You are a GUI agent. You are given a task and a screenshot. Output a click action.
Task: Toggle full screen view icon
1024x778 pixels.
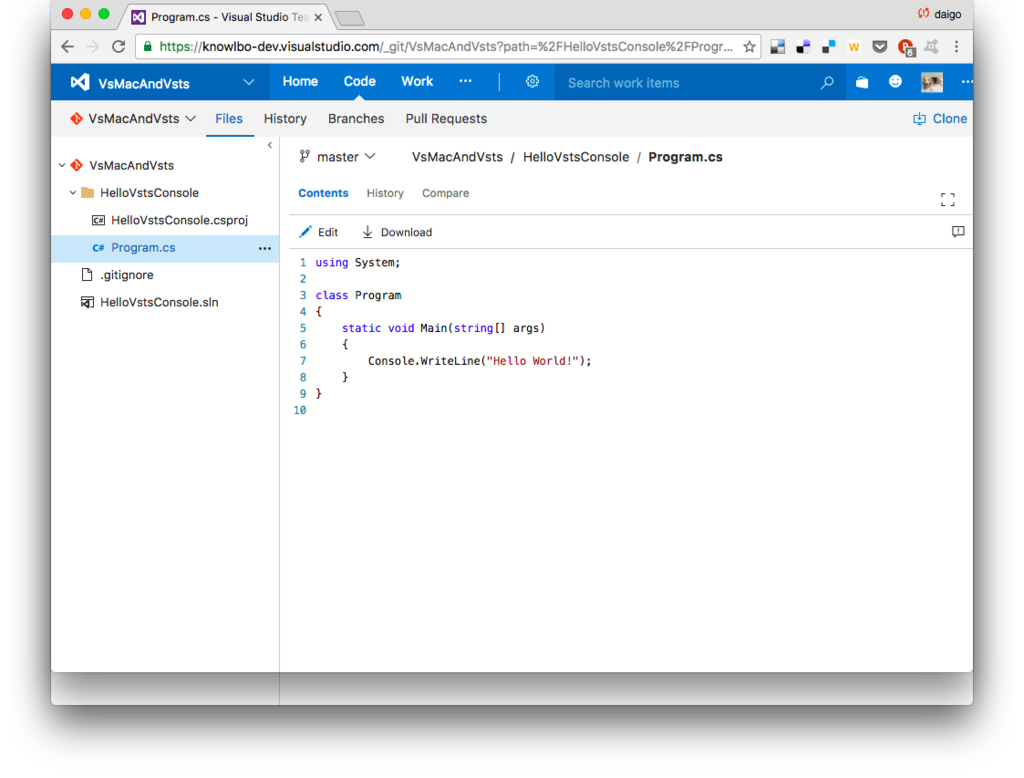pos(948,200)
